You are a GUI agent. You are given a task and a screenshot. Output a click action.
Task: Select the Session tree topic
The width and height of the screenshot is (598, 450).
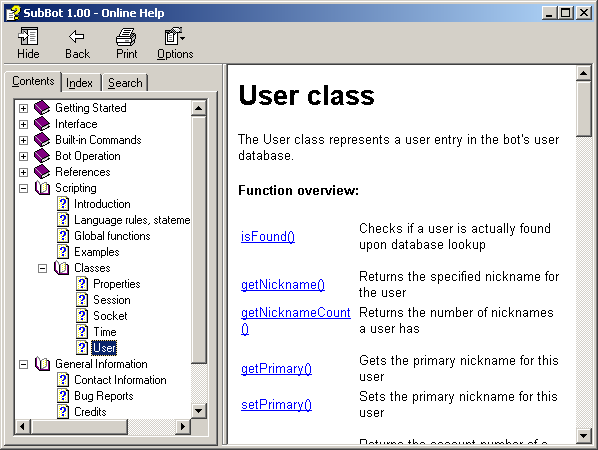click(112, 300)
